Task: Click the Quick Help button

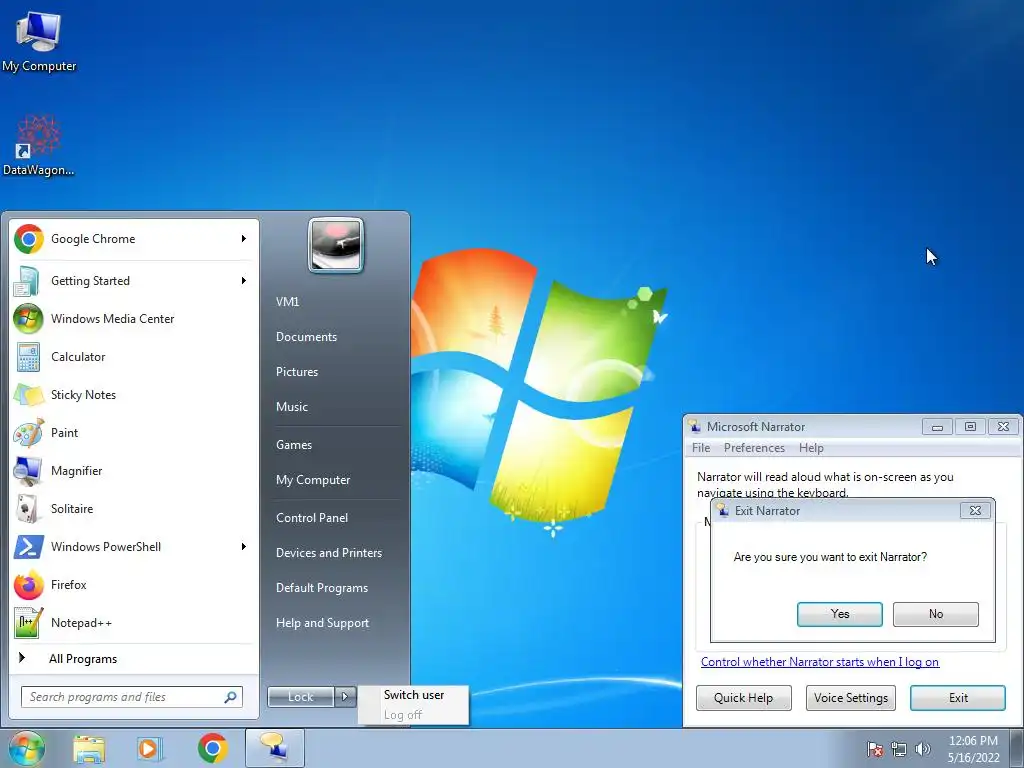Action: point(743,698)
